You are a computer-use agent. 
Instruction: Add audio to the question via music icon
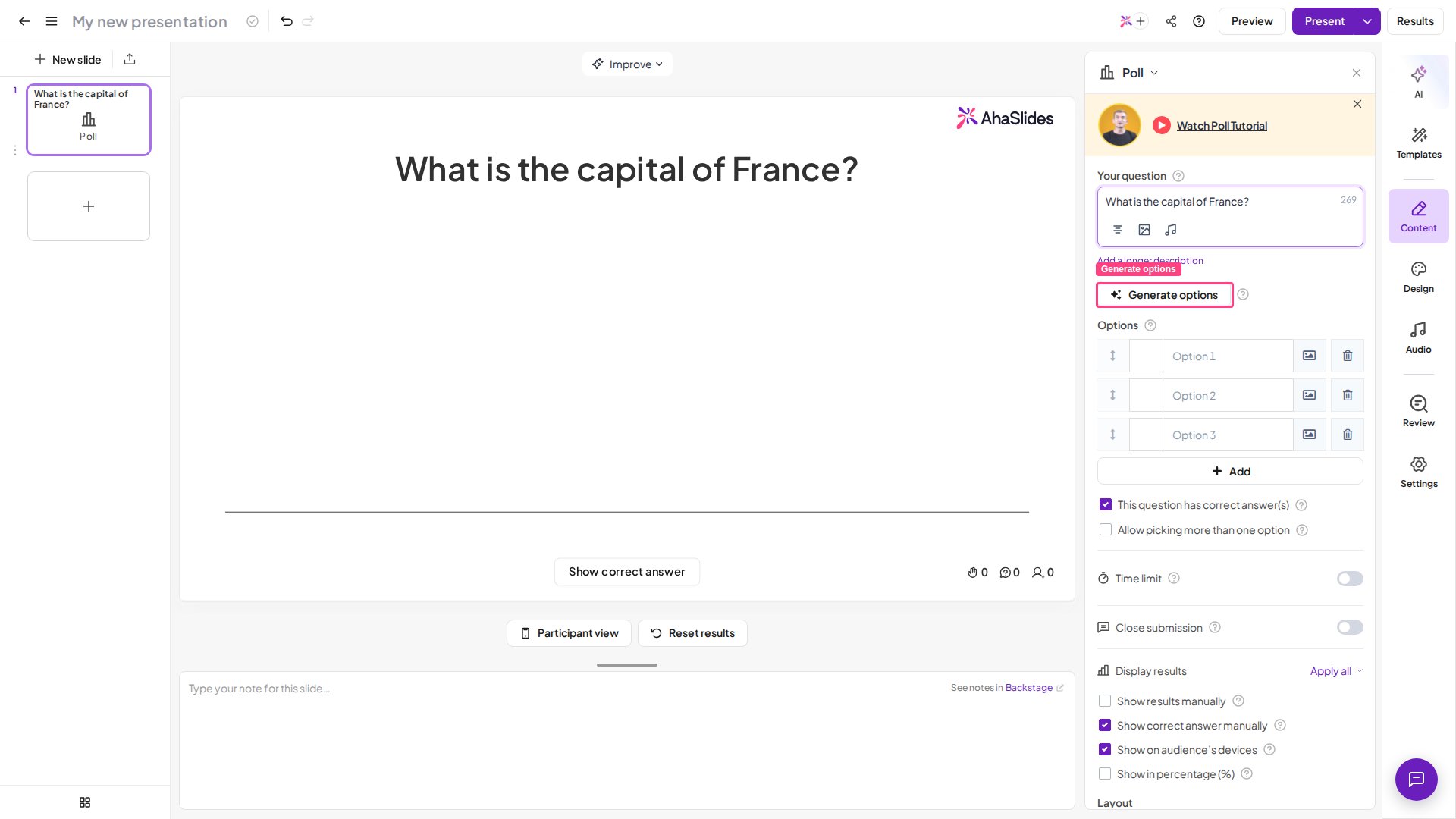point(1171,230)
